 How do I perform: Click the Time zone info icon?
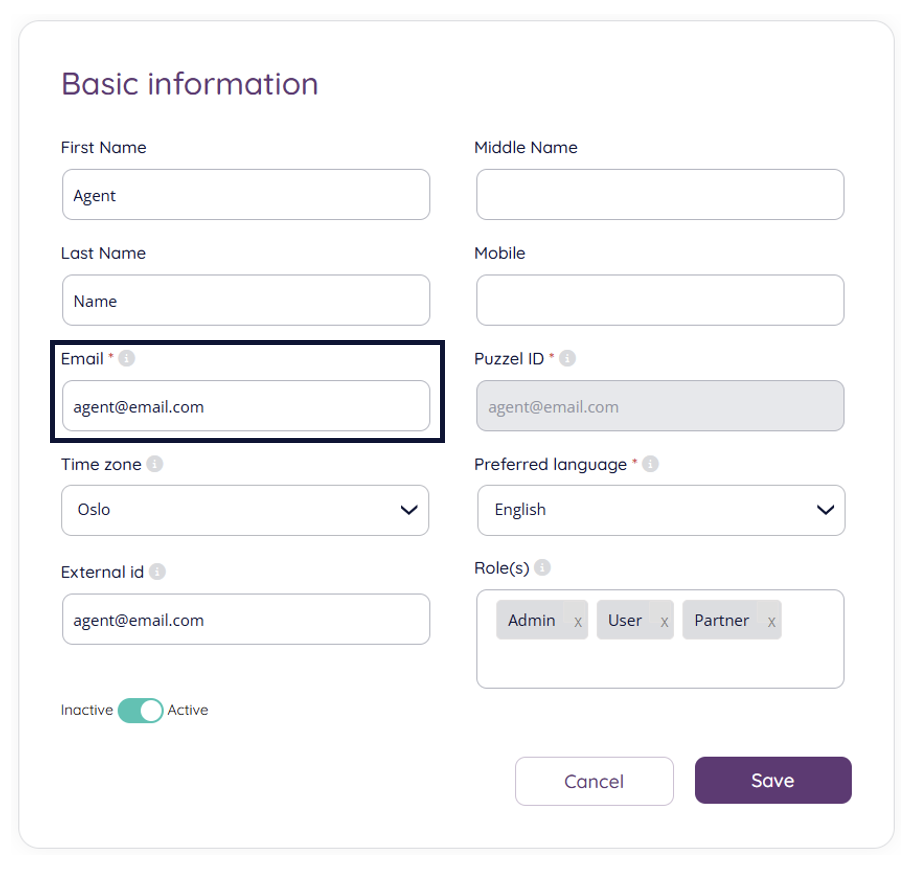[154, 464]
